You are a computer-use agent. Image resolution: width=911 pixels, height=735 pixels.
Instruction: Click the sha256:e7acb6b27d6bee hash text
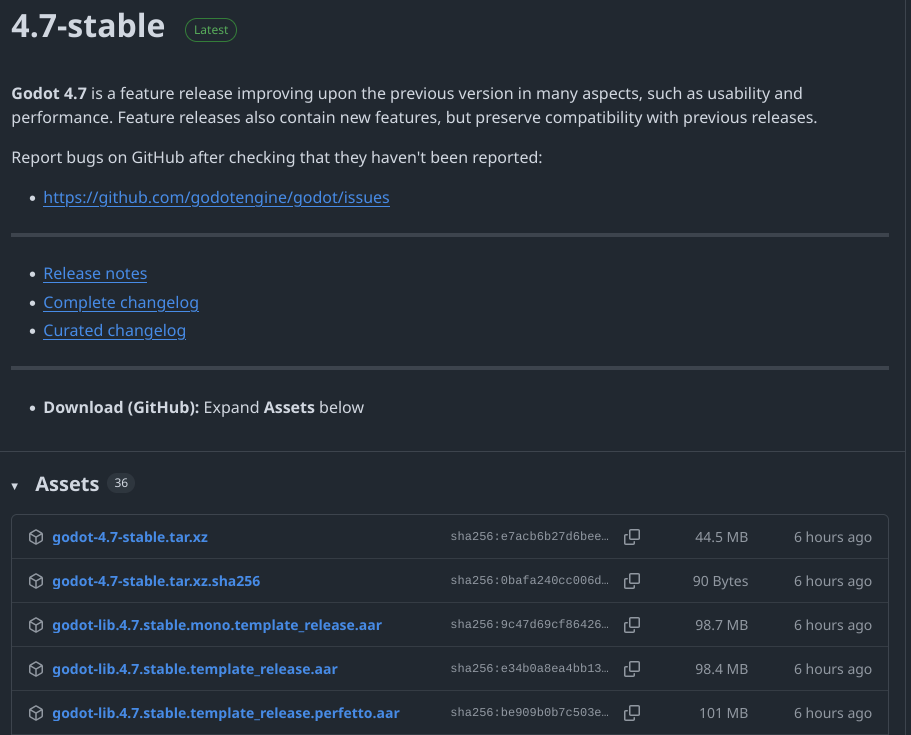tap(529, 536)
